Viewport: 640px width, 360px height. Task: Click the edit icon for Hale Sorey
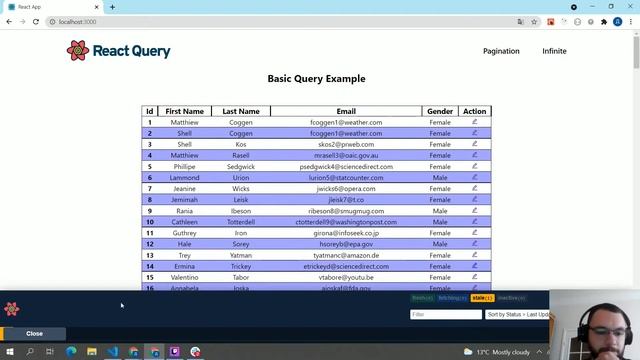point(475,243)
